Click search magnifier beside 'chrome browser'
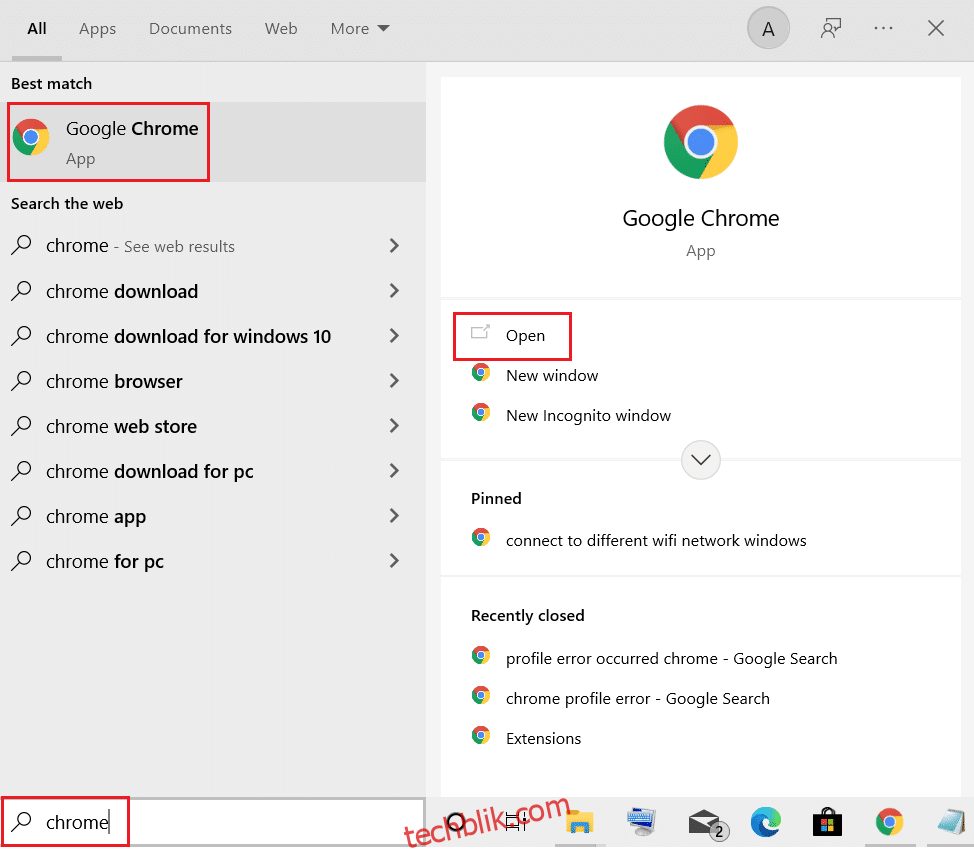 [21, 380]
